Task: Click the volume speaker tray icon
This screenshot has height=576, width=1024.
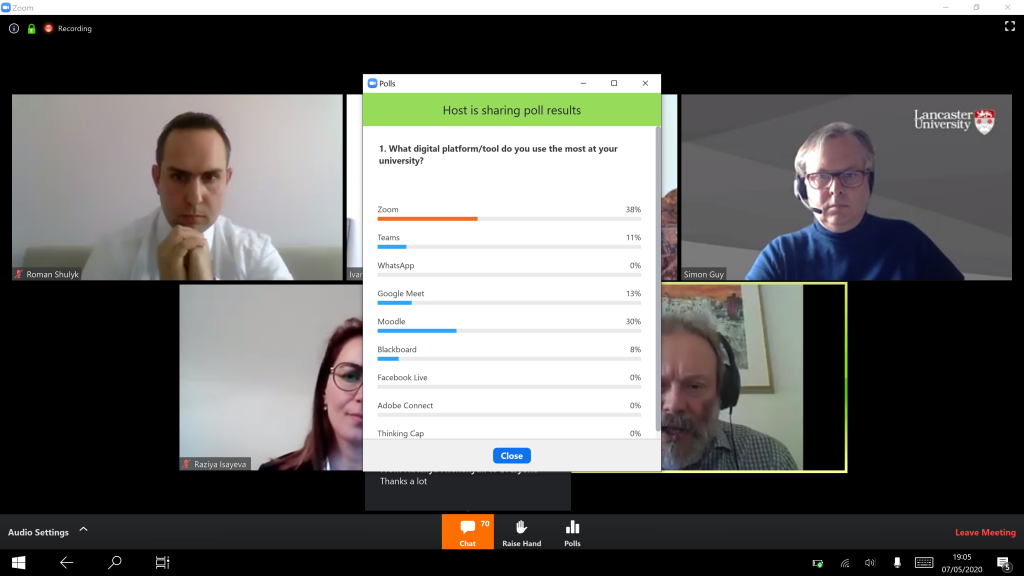Action: coord(870,563)
